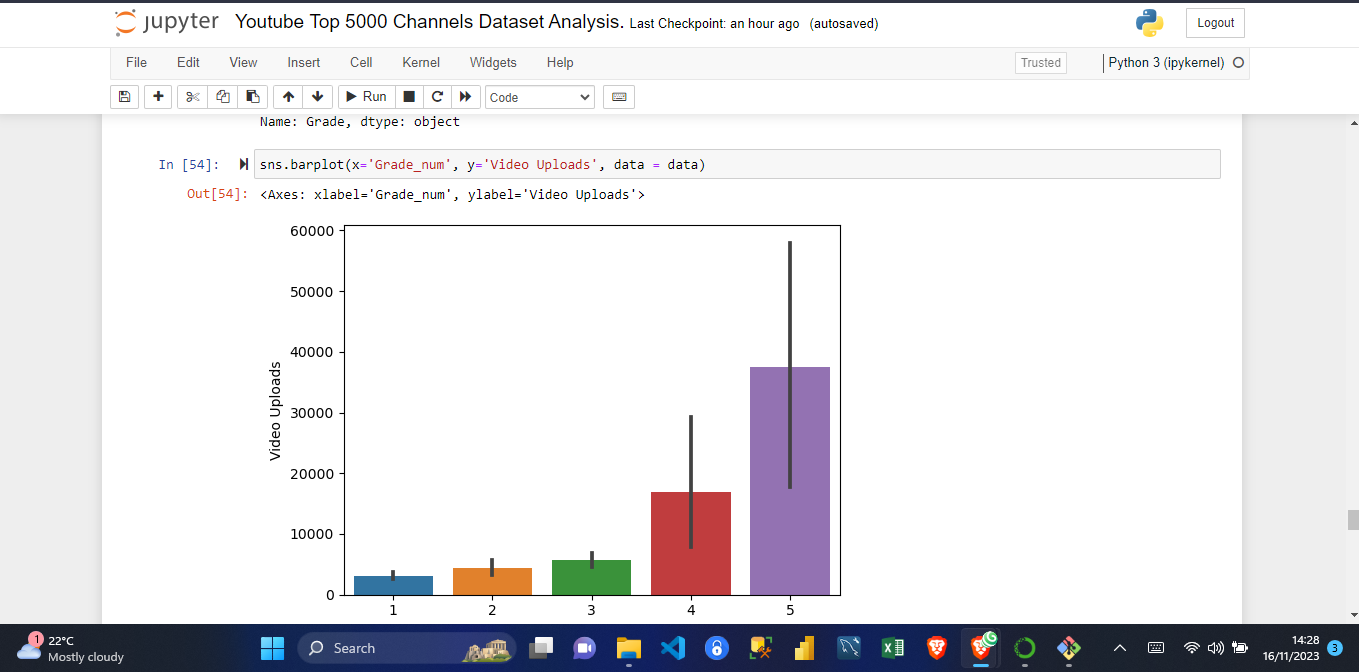
Task: Move the selected cell up
Action: [x=288, y=97]
